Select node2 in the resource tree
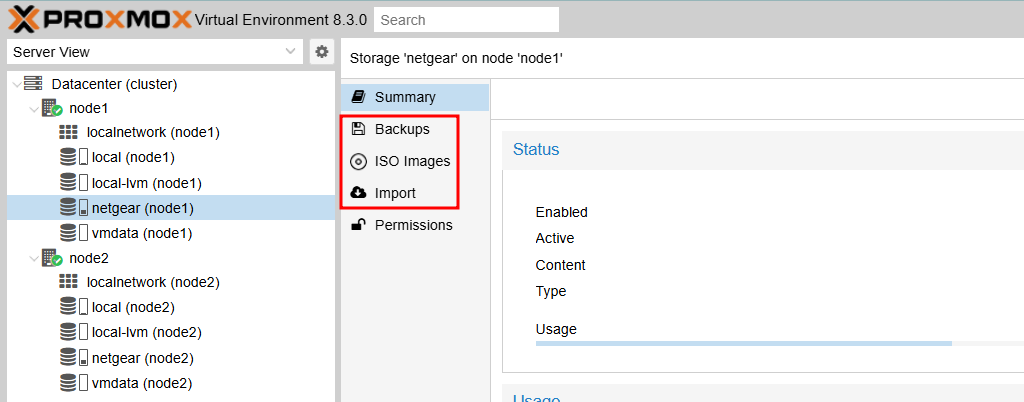Screen dimensions: 1024x402 point(89,258)
